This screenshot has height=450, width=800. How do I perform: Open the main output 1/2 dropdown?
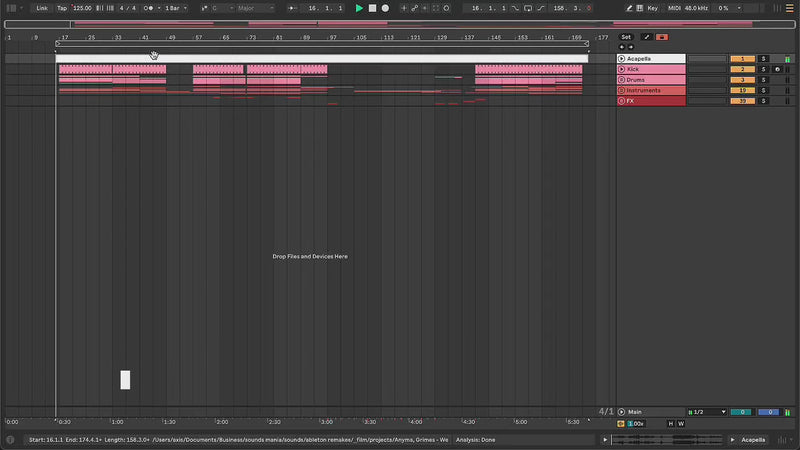[x=706, y=412]
